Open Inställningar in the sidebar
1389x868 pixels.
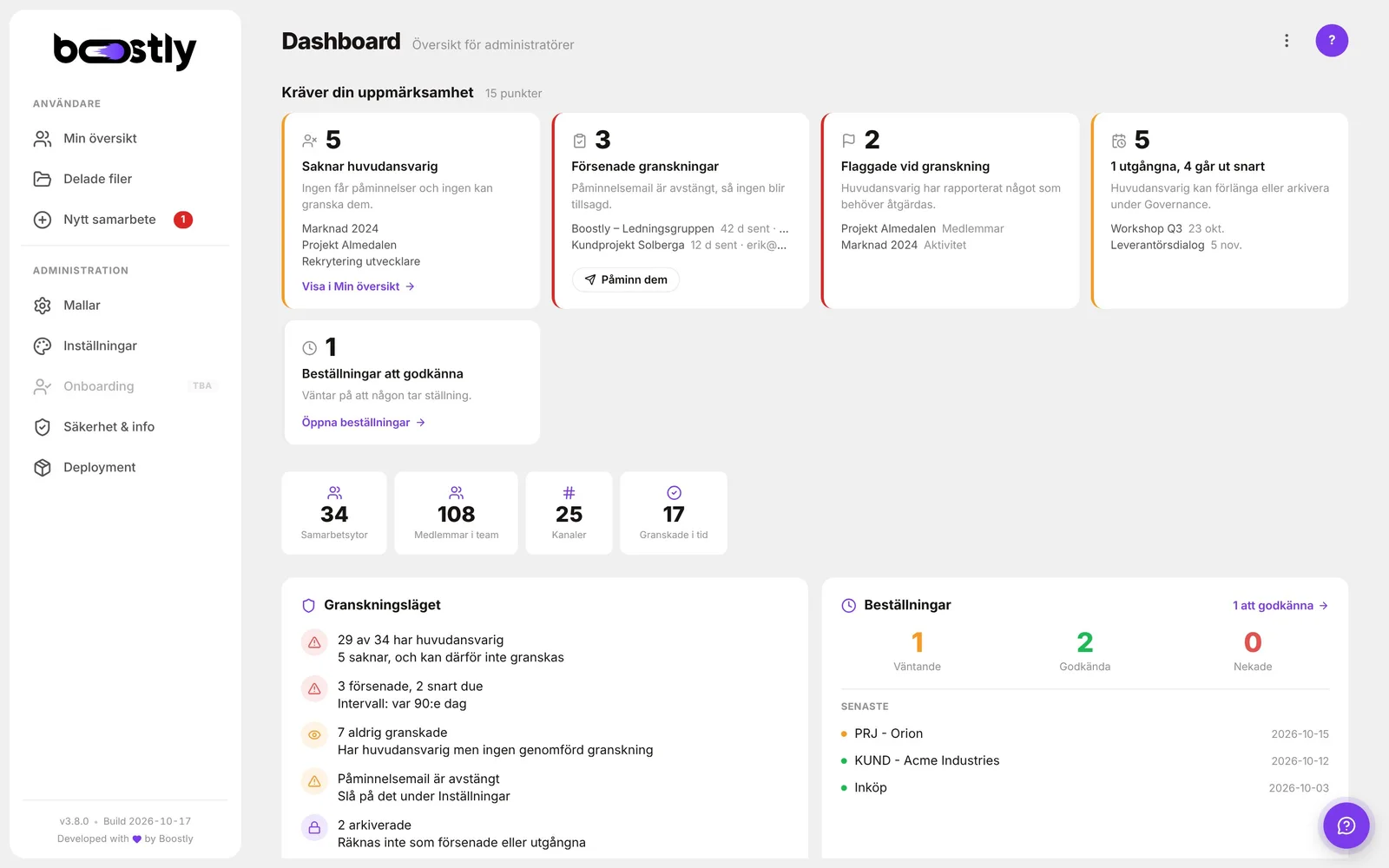[125, 346]
